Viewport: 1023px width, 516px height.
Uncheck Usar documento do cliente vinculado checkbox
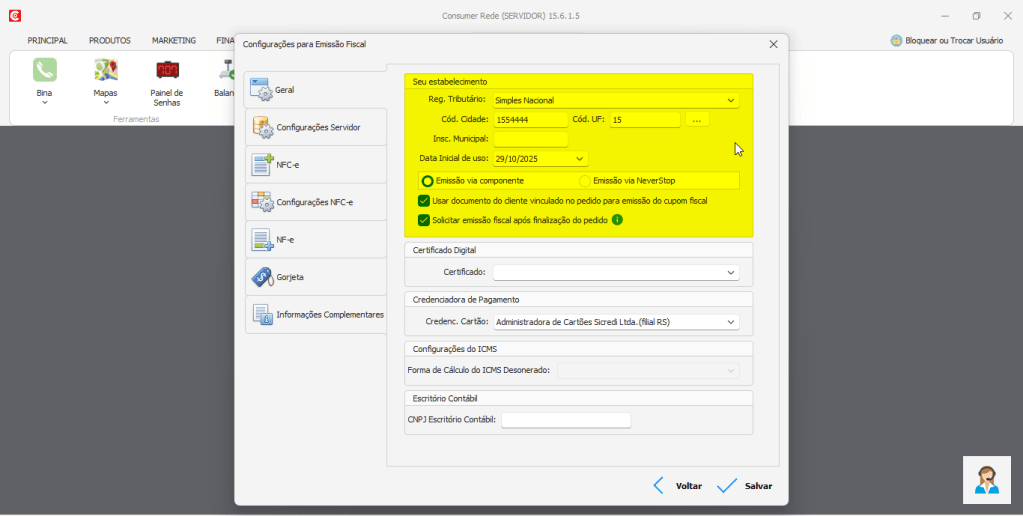424,201
